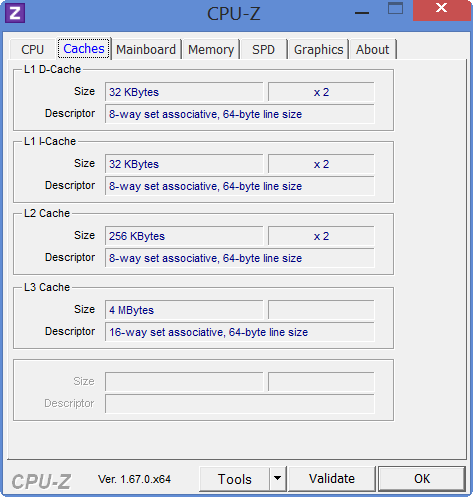
Task: Minimize the CPU-Z window
Action: tap(362, 13)
